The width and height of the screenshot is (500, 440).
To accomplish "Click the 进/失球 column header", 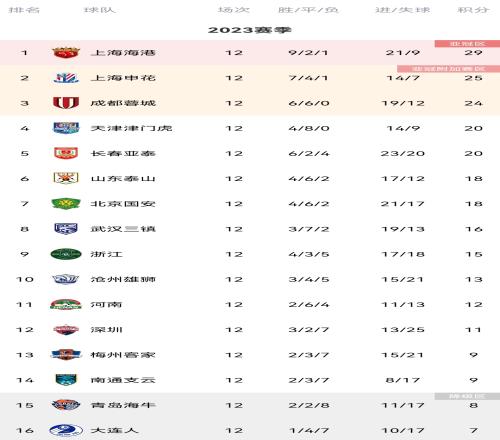I will pos(403,10).
